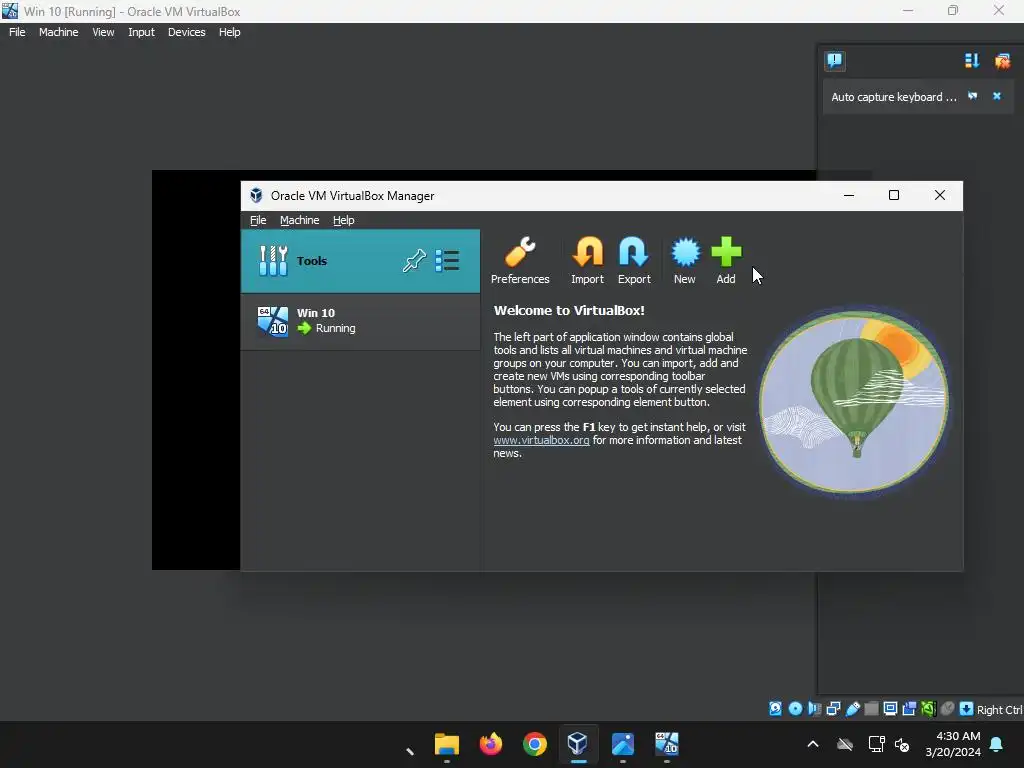Switch to Win 10 VM taskbar icon
Image resolution: width=1024 pixels, height=768 pixels.
click(x=666, y=744)
